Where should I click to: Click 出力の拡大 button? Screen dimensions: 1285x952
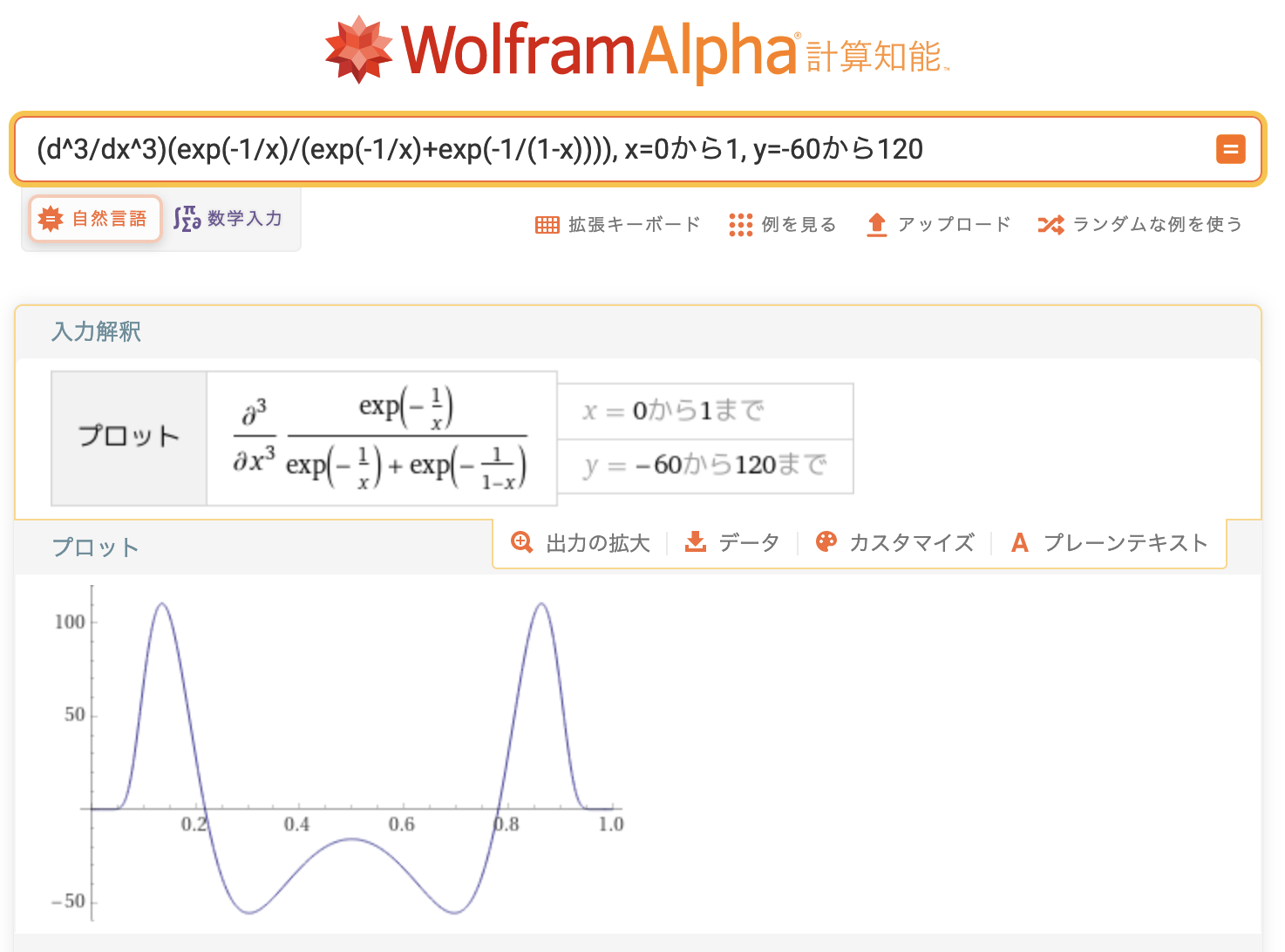pyautogui.click(x=581, y=543)
